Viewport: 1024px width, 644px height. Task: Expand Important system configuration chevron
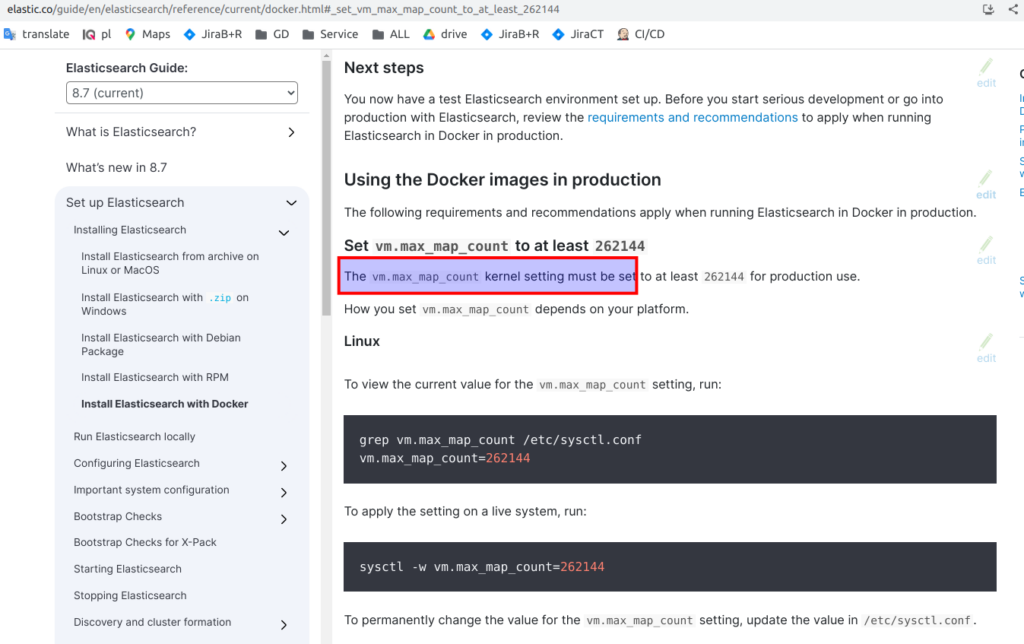pyautogui.click(x=284, y=492)
